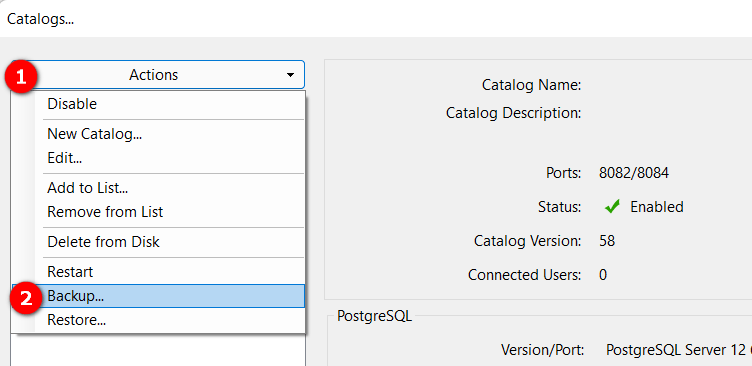
Task: Choose New Catalog... menu entry
Action: click(x=169, y=134)
